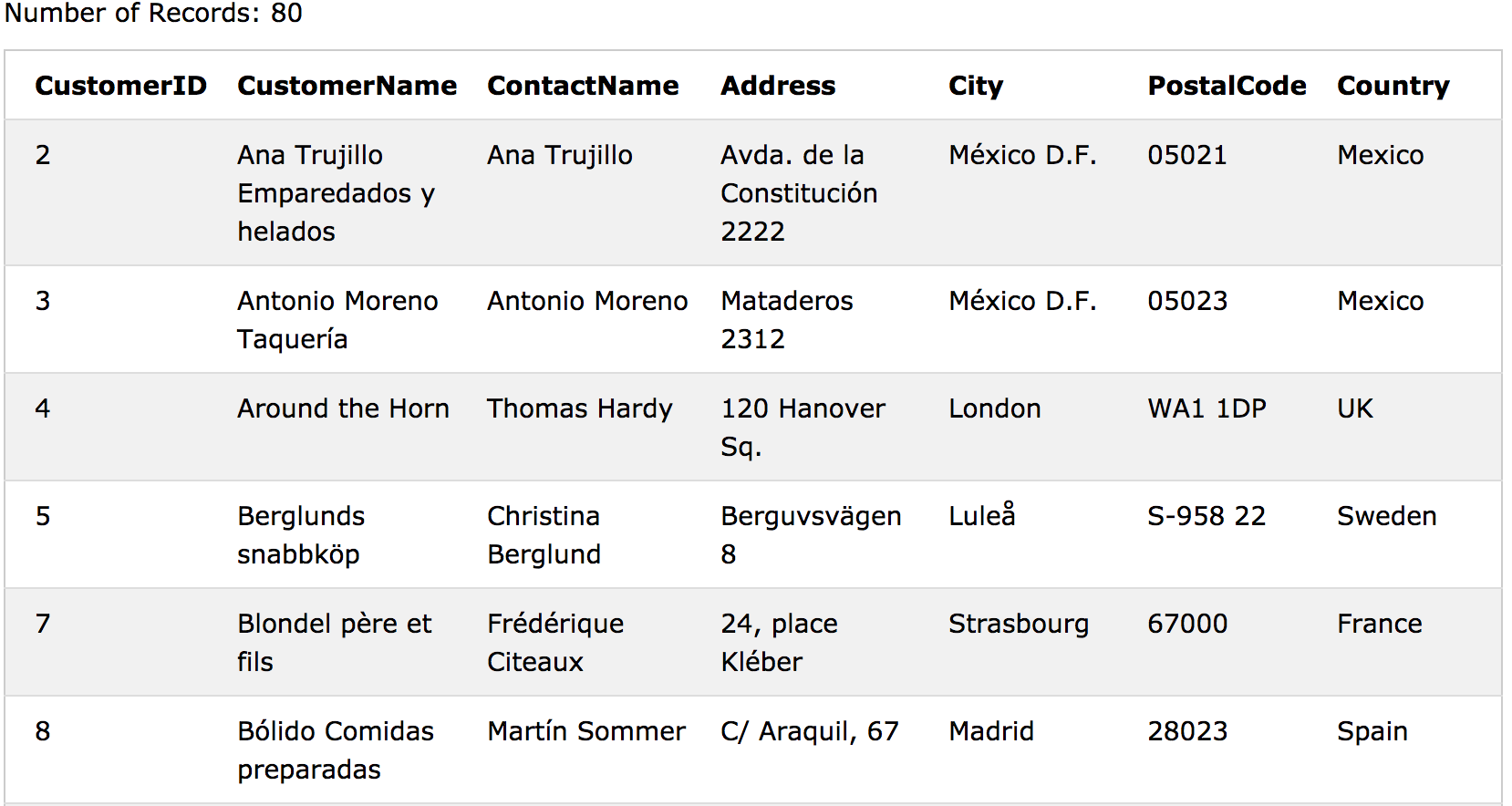Click the CustomerID column header
This screenshot has height=806, width=1512.
120,86
